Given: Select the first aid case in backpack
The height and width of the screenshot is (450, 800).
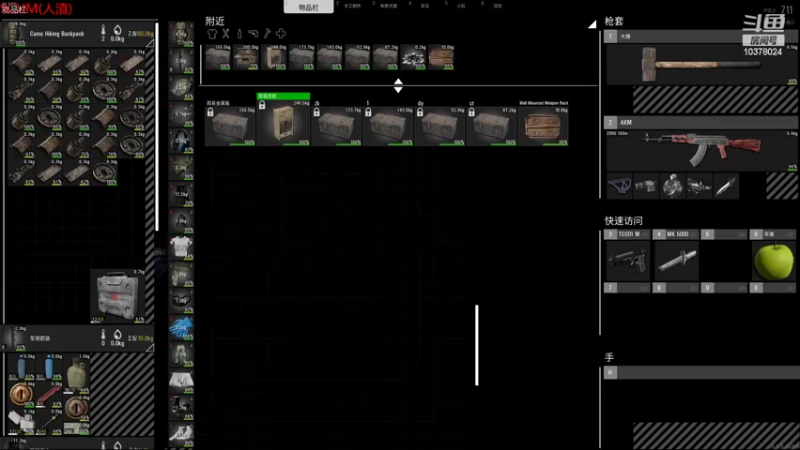Looking at the screenshot, I should point(118,296).
